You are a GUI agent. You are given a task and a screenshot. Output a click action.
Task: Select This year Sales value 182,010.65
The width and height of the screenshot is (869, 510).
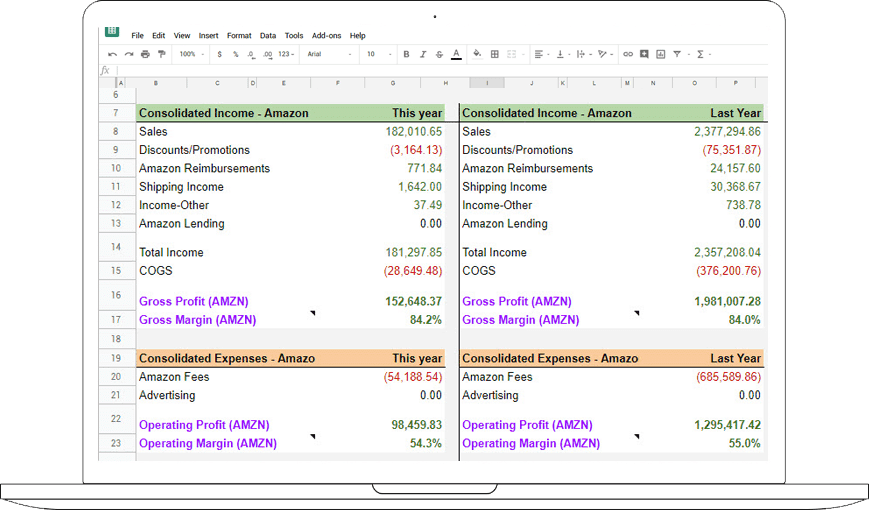pyautogui.click(x=413, y=132)
